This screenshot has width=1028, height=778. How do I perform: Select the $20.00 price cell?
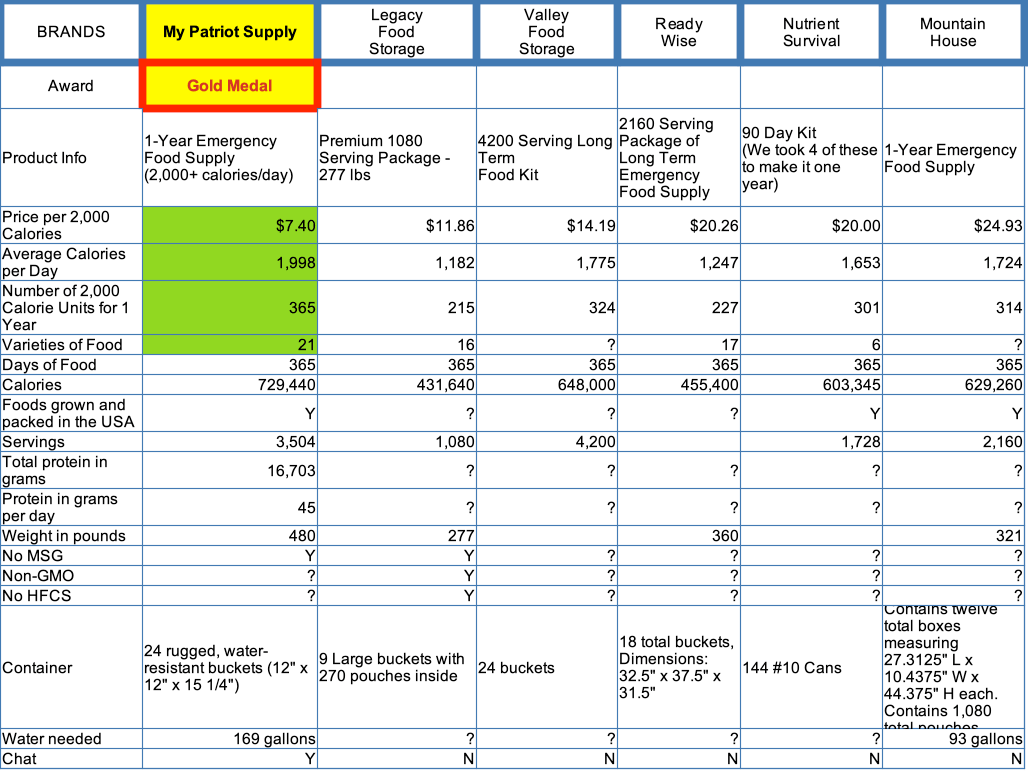pos(812,225)
